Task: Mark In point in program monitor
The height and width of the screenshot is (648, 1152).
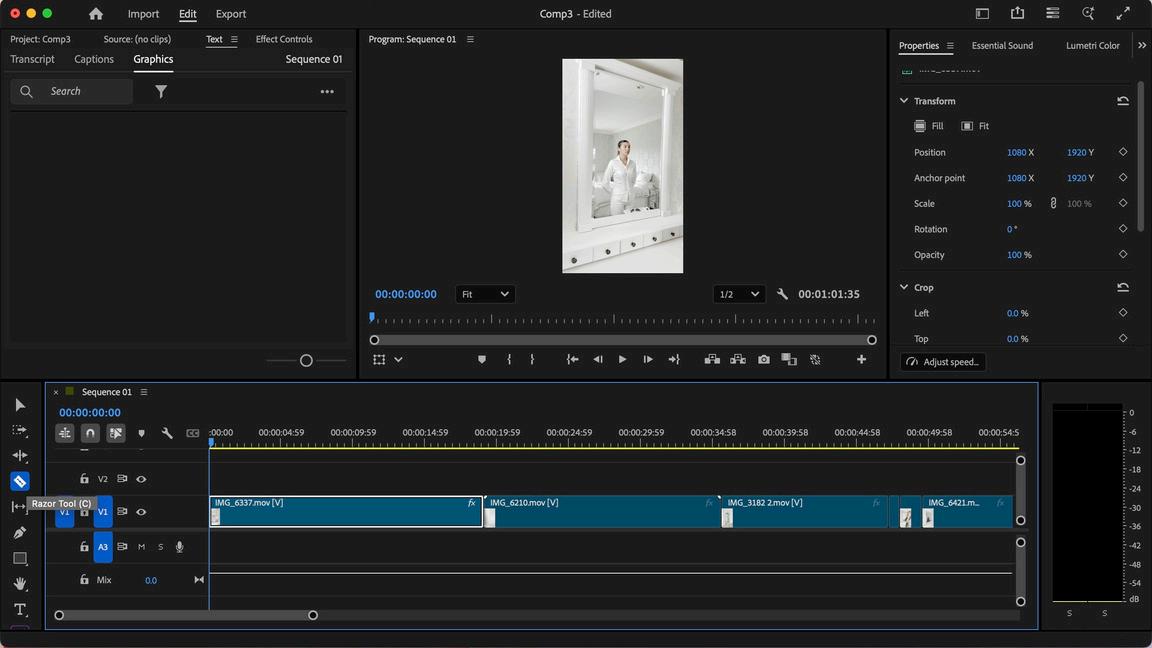Action: tap(509, 359)
